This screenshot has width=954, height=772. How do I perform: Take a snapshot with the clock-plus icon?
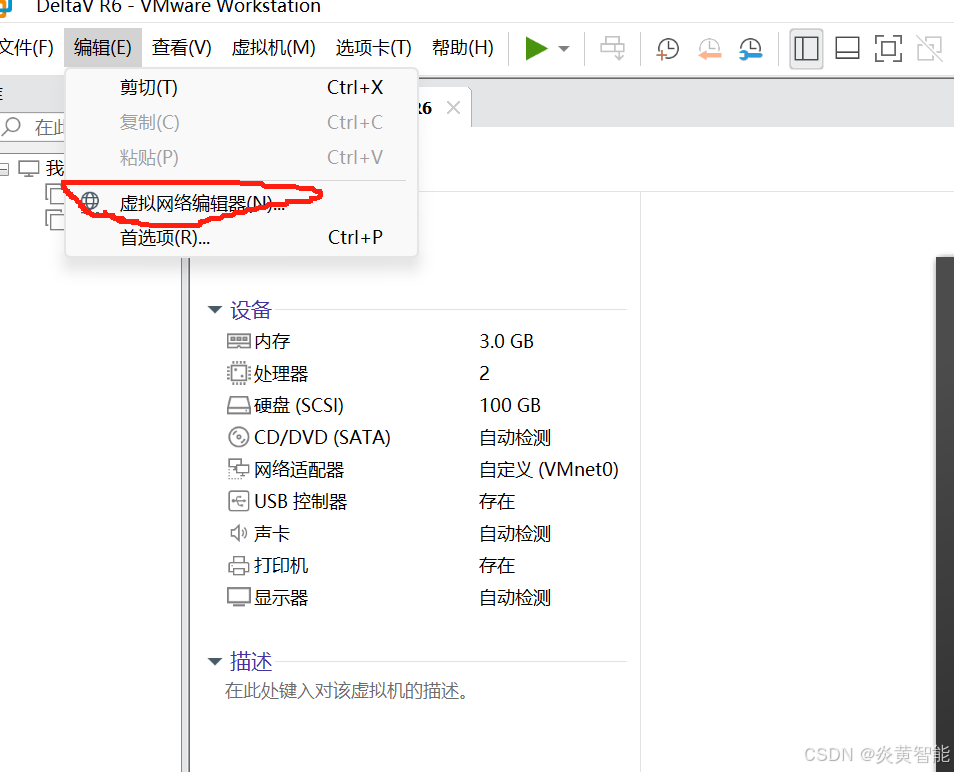click(667, 49)
